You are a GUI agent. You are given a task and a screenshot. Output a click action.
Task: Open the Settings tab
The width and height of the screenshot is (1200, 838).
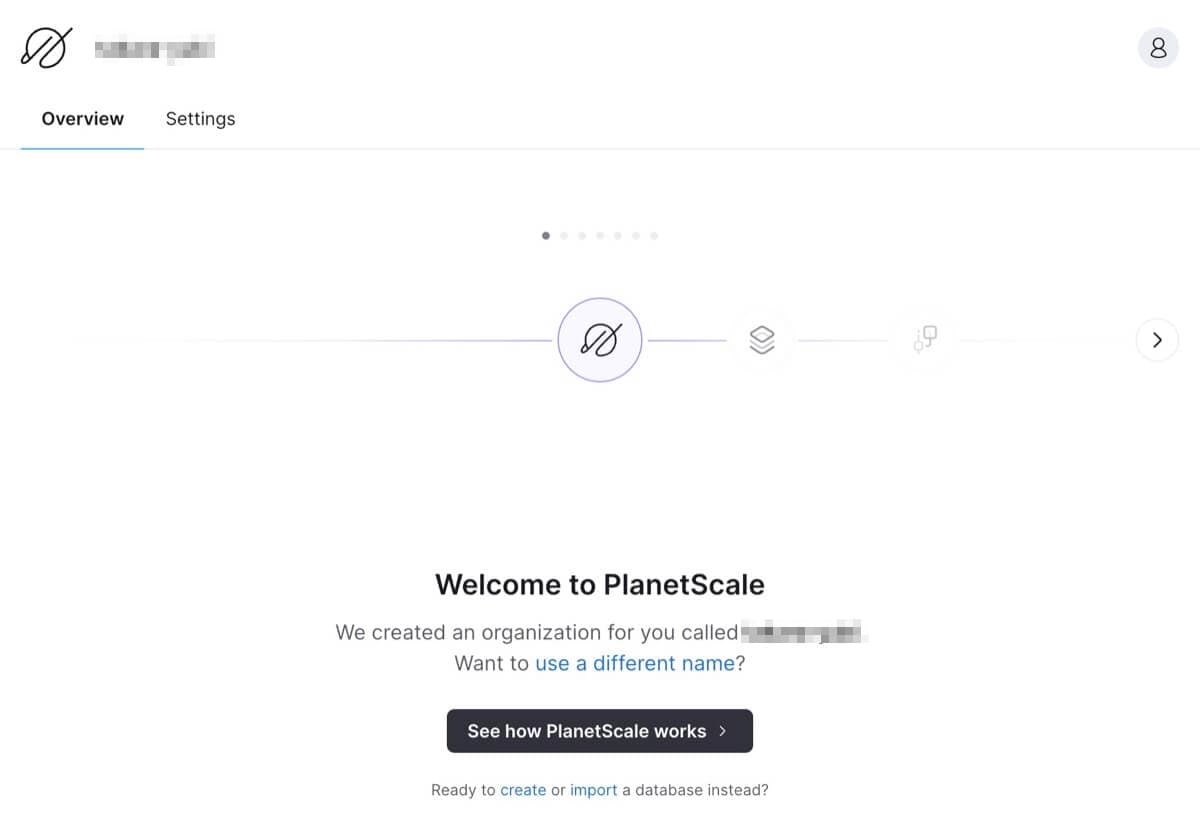200,119
